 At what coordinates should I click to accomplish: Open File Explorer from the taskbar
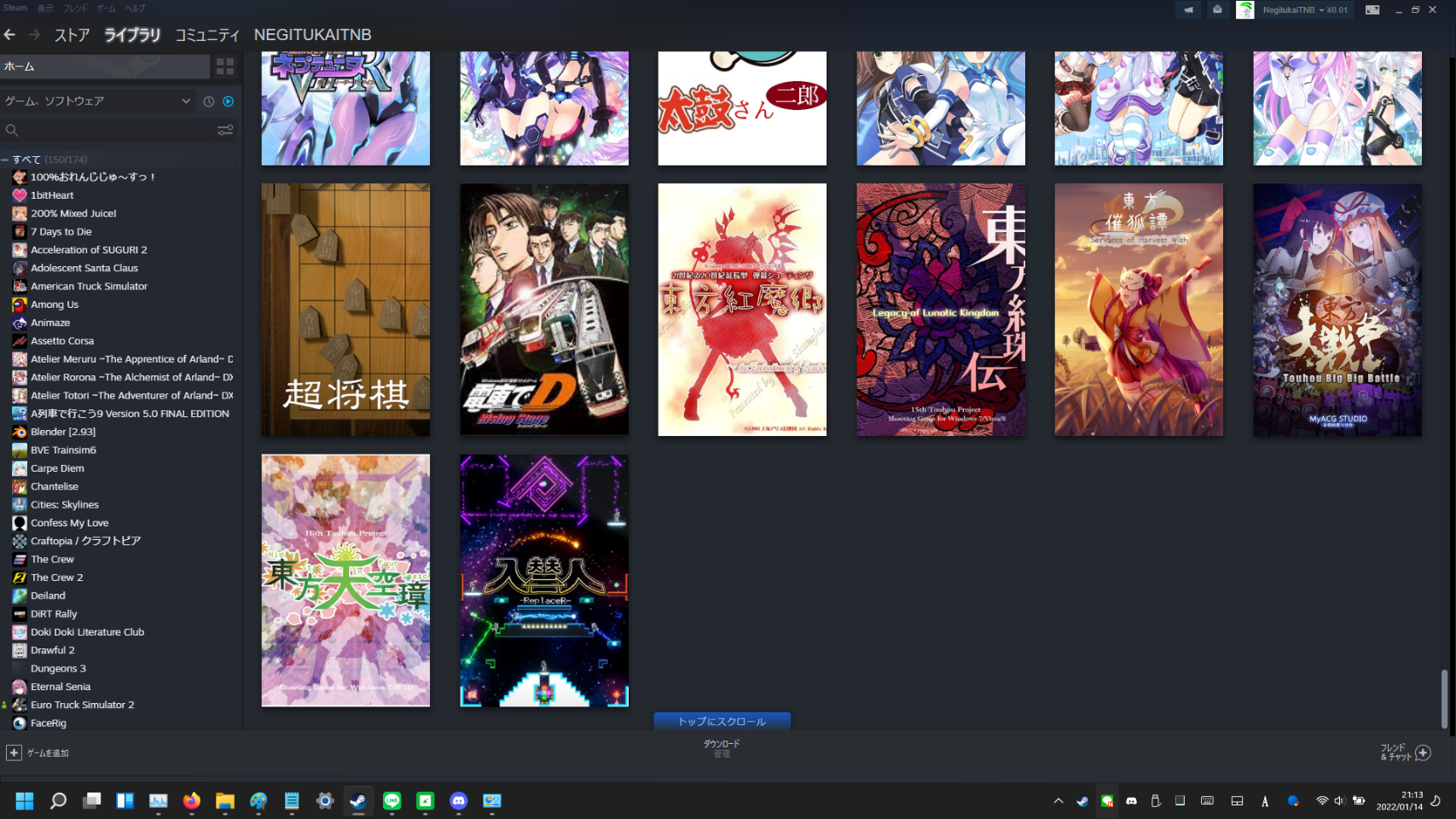225,801
